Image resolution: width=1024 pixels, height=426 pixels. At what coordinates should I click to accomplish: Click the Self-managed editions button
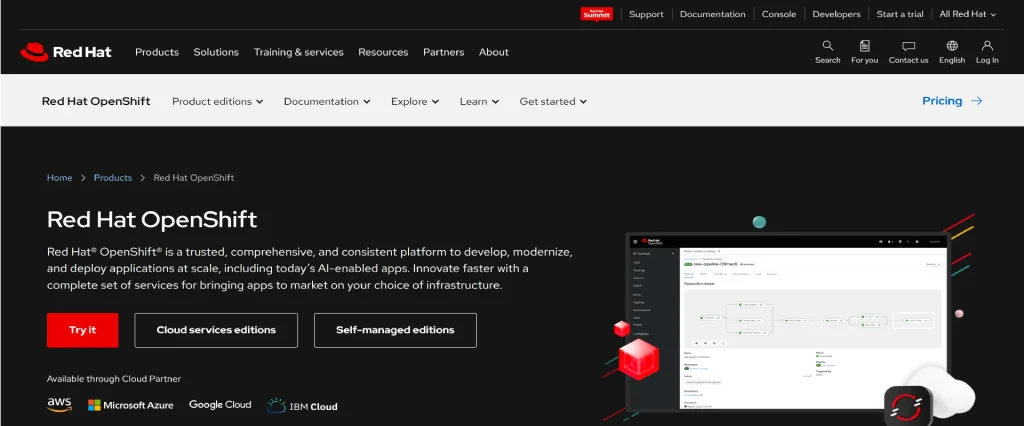tap(395, 330)
